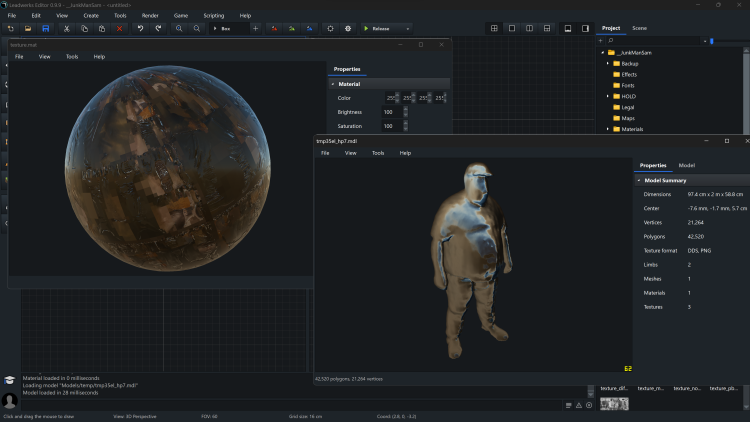The image size is (750, 422).
Task: Toggle the side panel visibility icon
Action: click(585, 28)
